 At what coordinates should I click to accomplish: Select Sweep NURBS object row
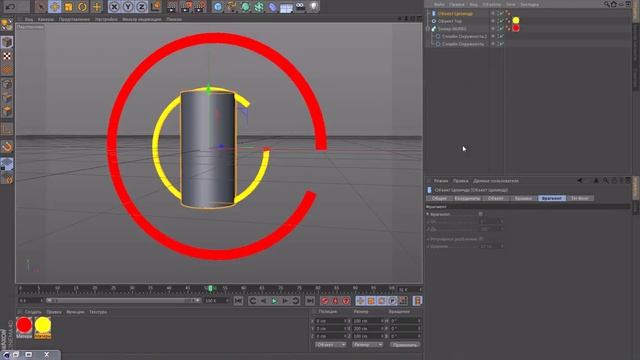(x=452, y=29)
